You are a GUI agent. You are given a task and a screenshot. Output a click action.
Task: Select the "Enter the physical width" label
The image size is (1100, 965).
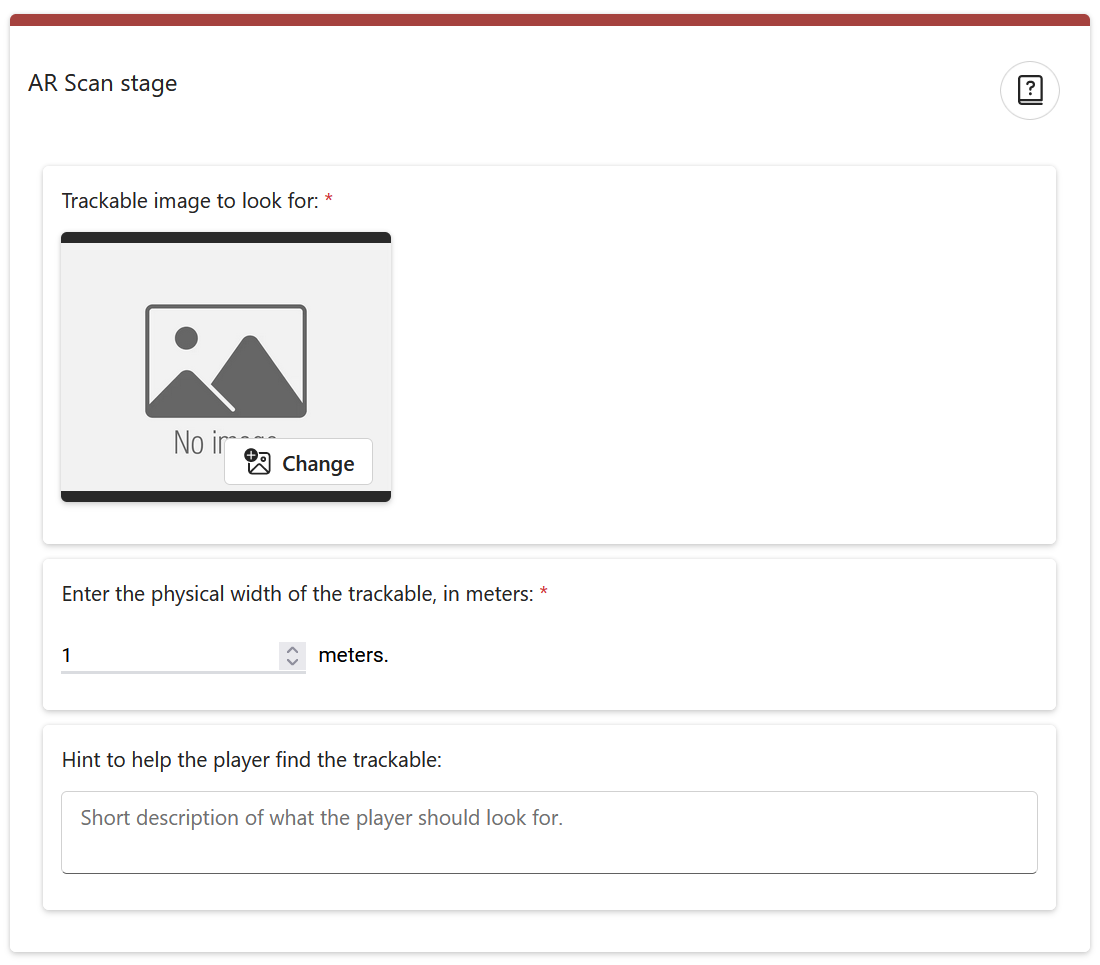[x=297, y=594]
